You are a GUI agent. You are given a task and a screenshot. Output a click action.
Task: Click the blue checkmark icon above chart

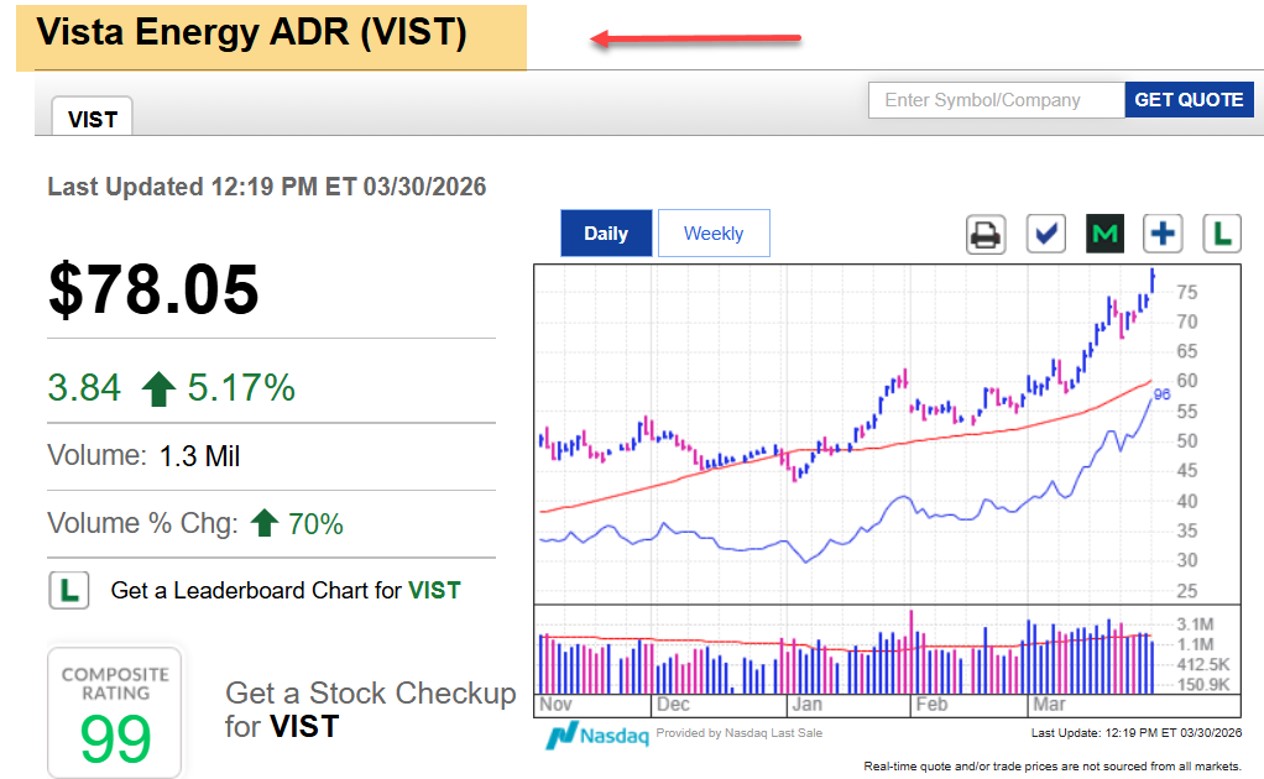1046,234
